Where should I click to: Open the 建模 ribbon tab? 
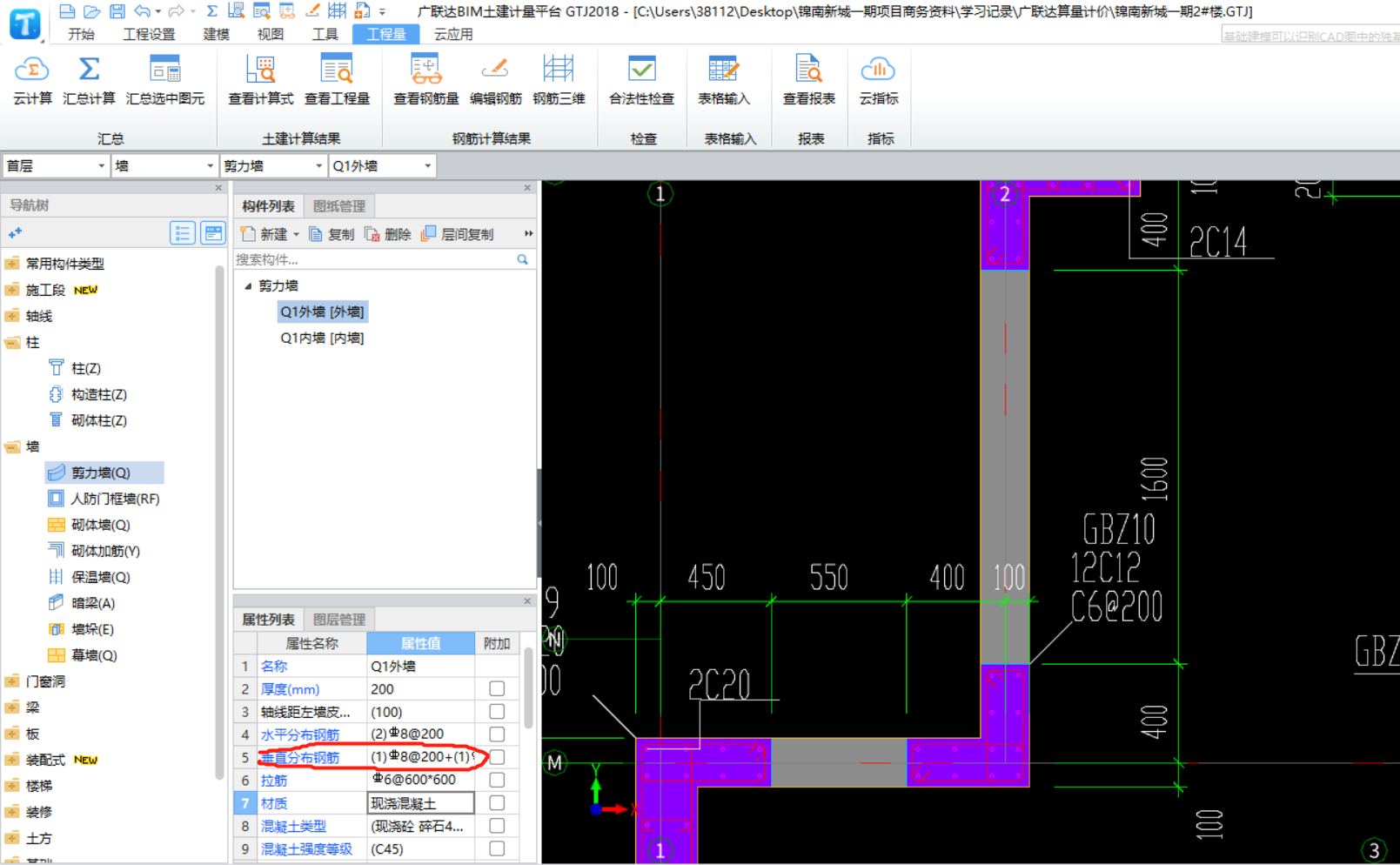216,34
